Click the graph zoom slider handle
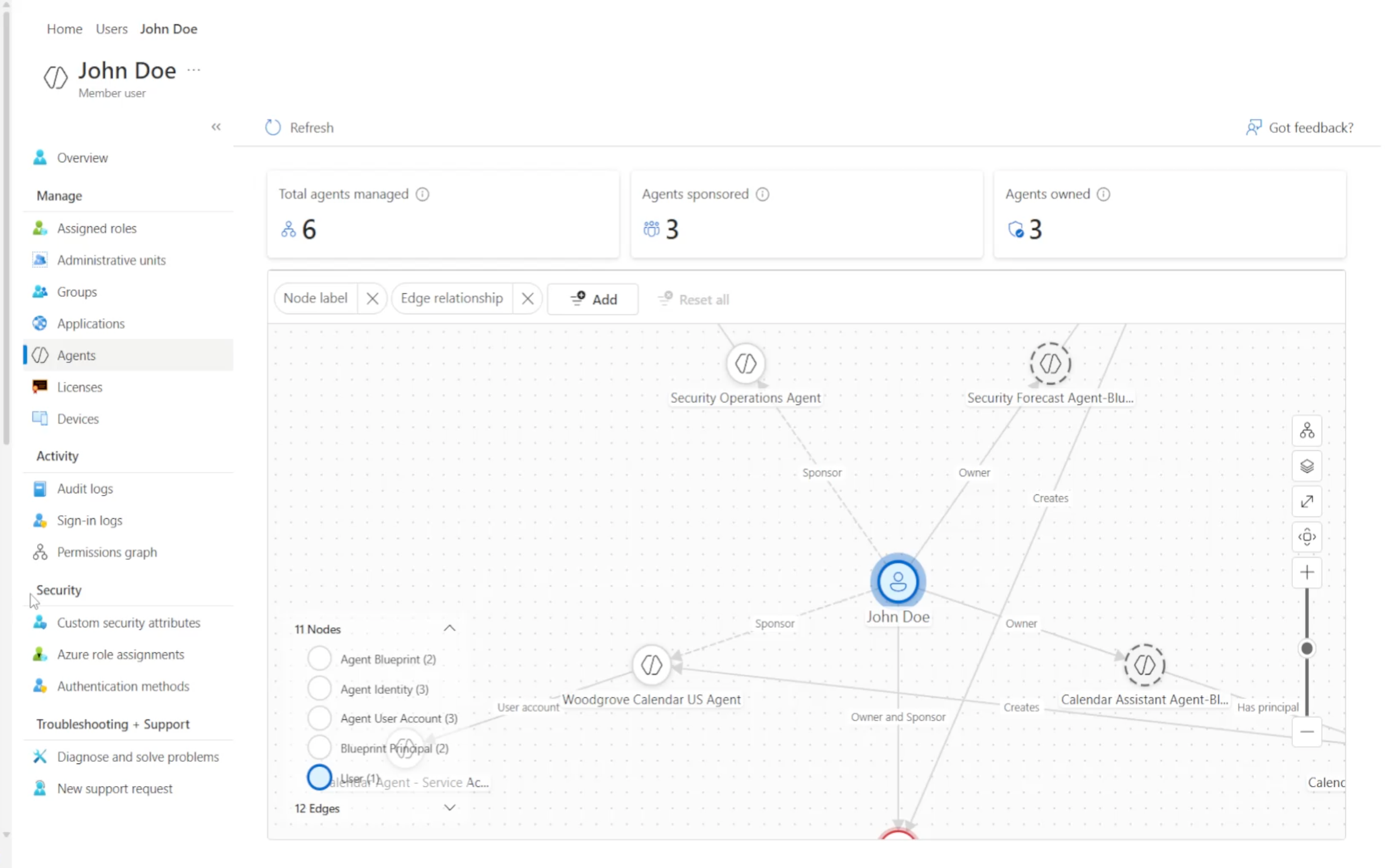Screen dimensions: 1389x868 [1306, 649]
